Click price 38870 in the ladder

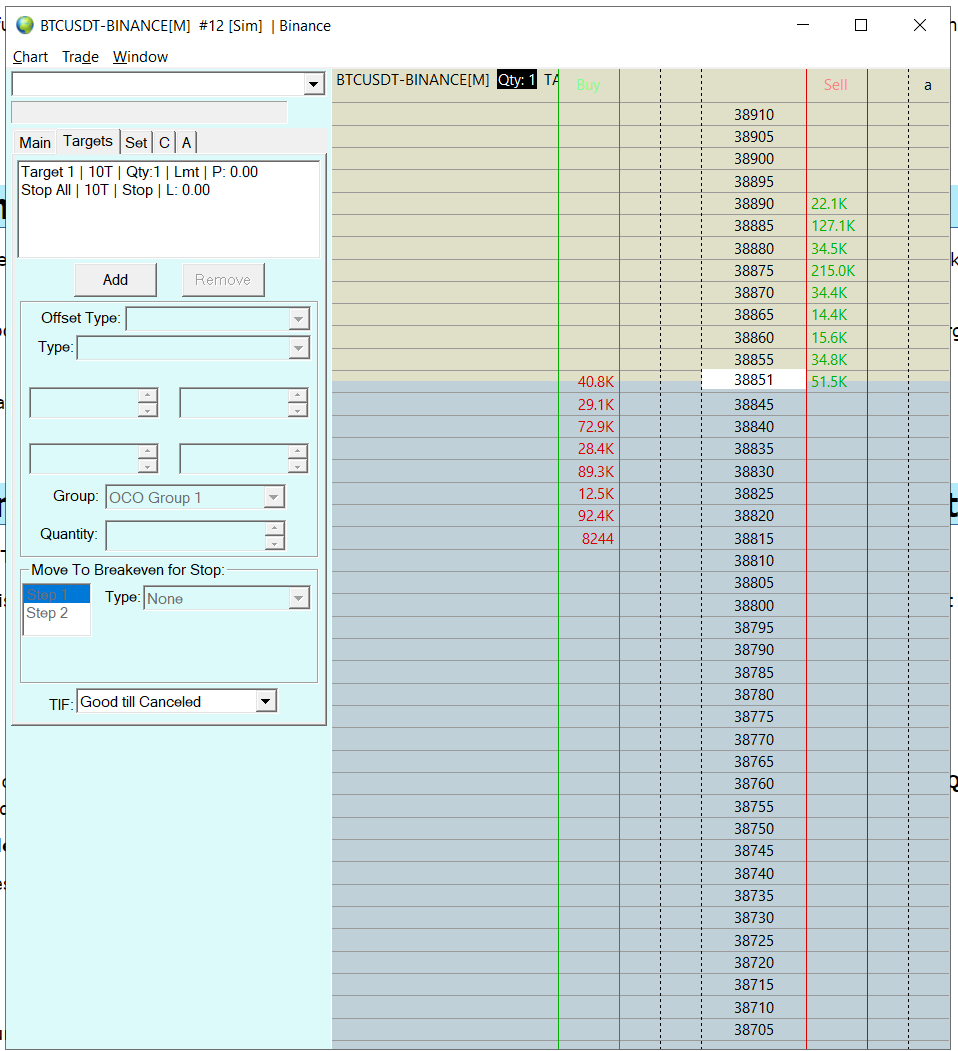[754, 293]
